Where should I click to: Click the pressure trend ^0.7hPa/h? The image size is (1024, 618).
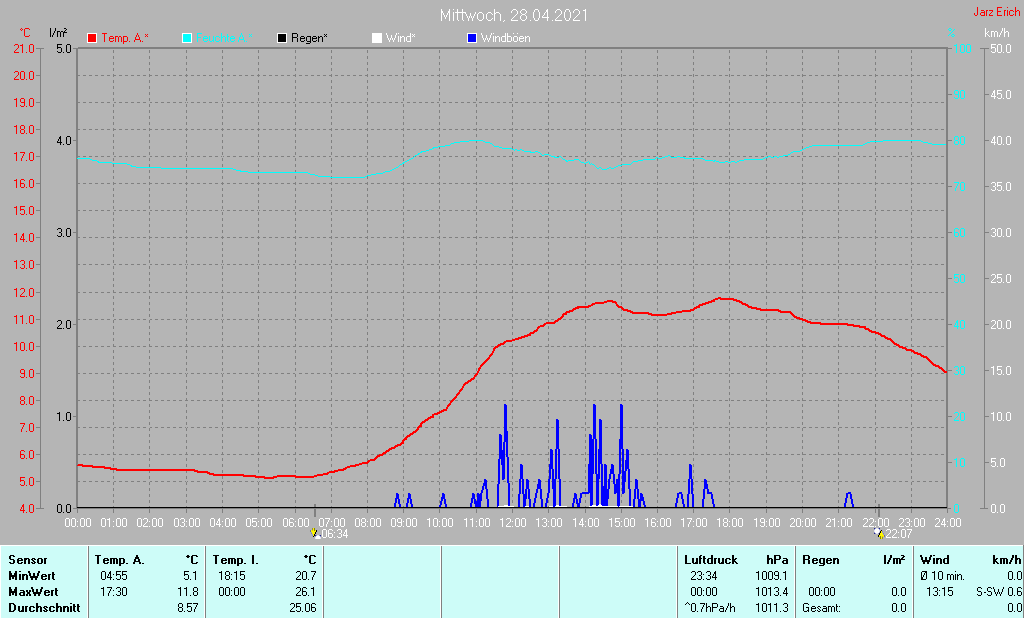pos(710,608)
